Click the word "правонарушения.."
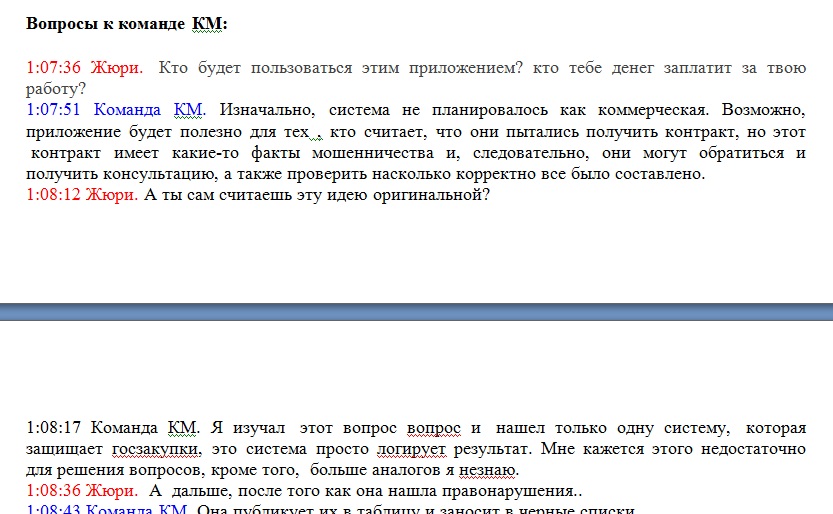 (512, 492)
